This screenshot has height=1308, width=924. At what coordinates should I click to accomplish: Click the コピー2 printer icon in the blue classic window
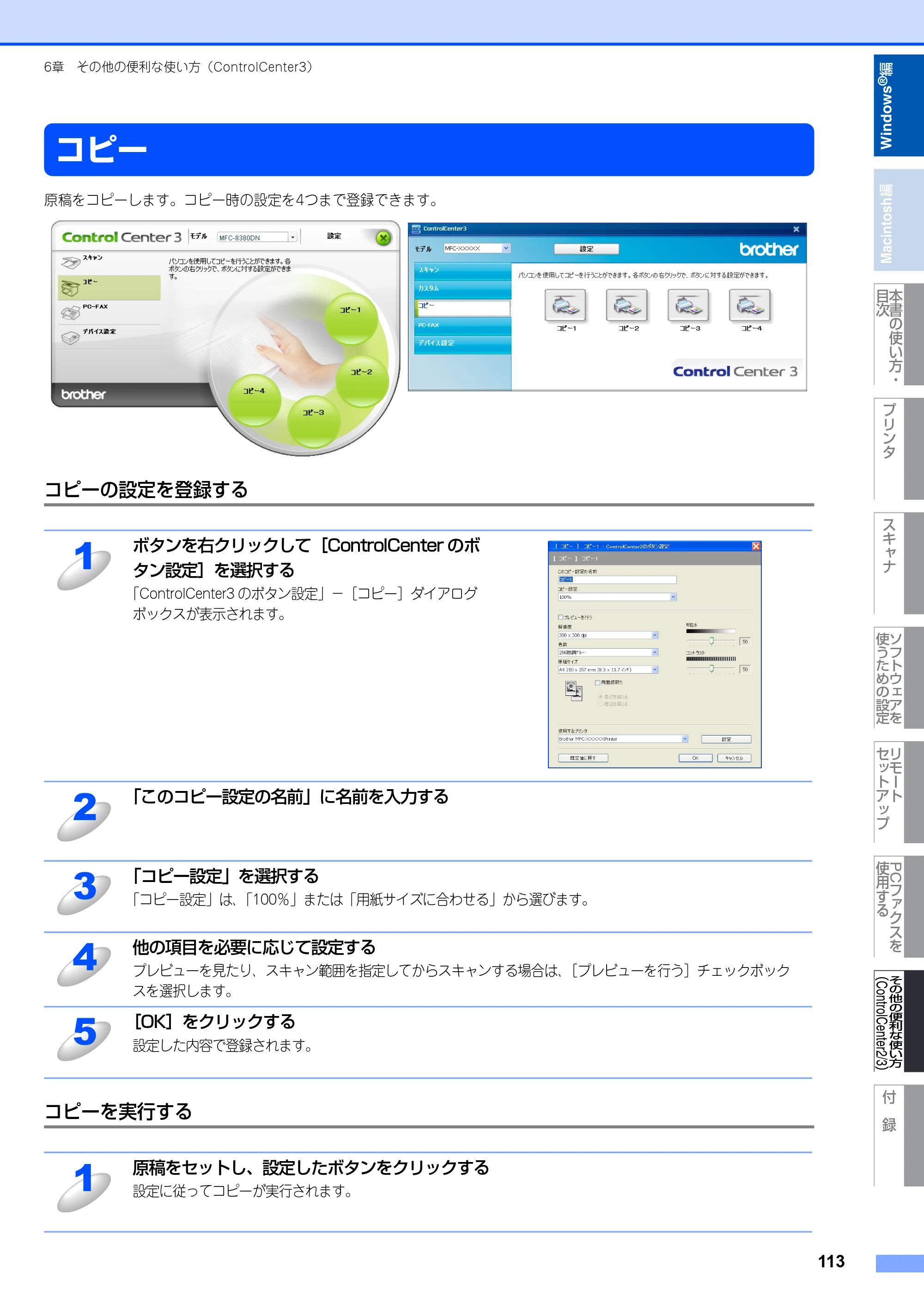pyautogui.click(x=626, y=305)
